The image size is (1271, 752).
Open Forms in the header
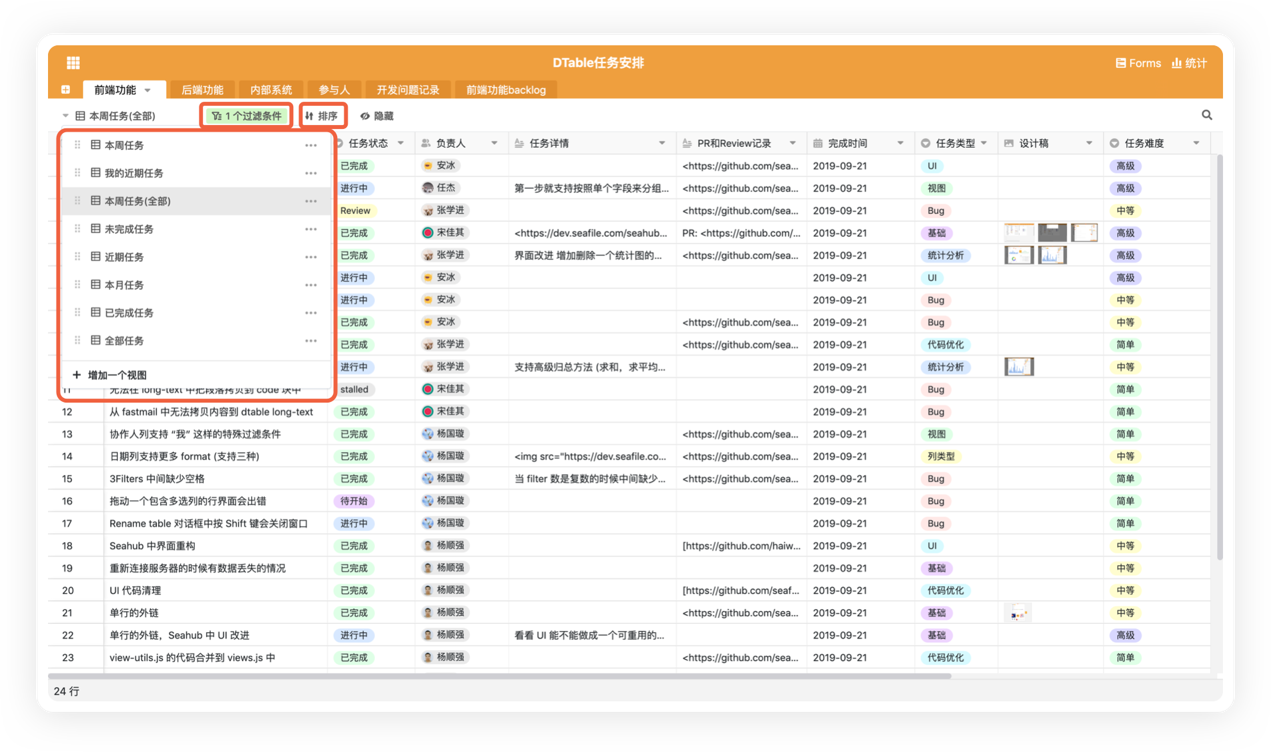point(1138,63)
